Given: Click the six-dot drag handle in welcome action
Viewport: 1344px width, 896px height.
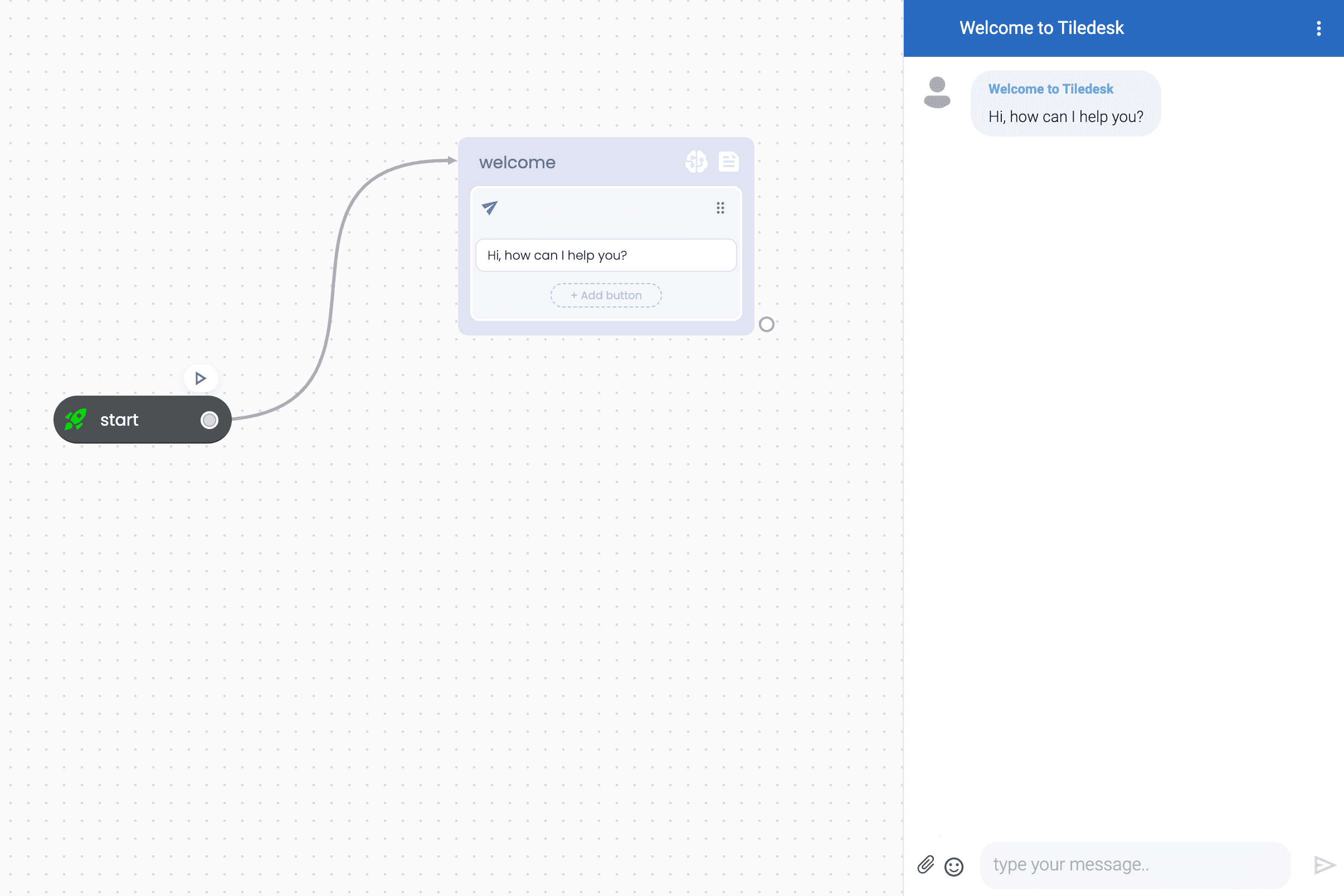Looking at the screenshot, I should tap(720, 208).
